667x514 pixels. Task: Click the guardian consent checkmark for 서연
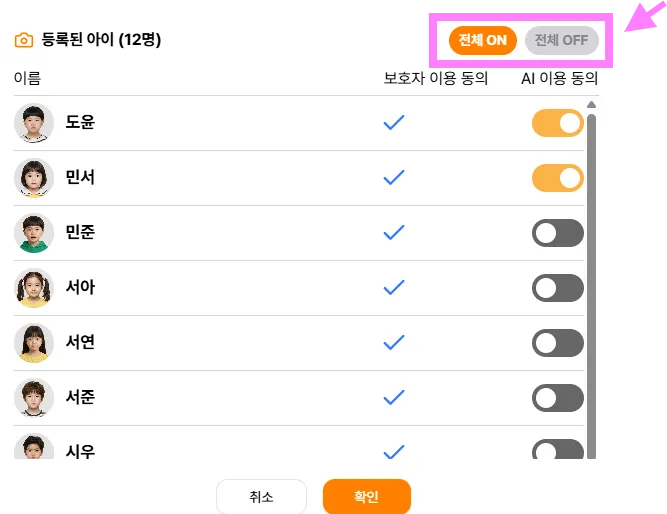pyautogui.click(x=394, y=343)
